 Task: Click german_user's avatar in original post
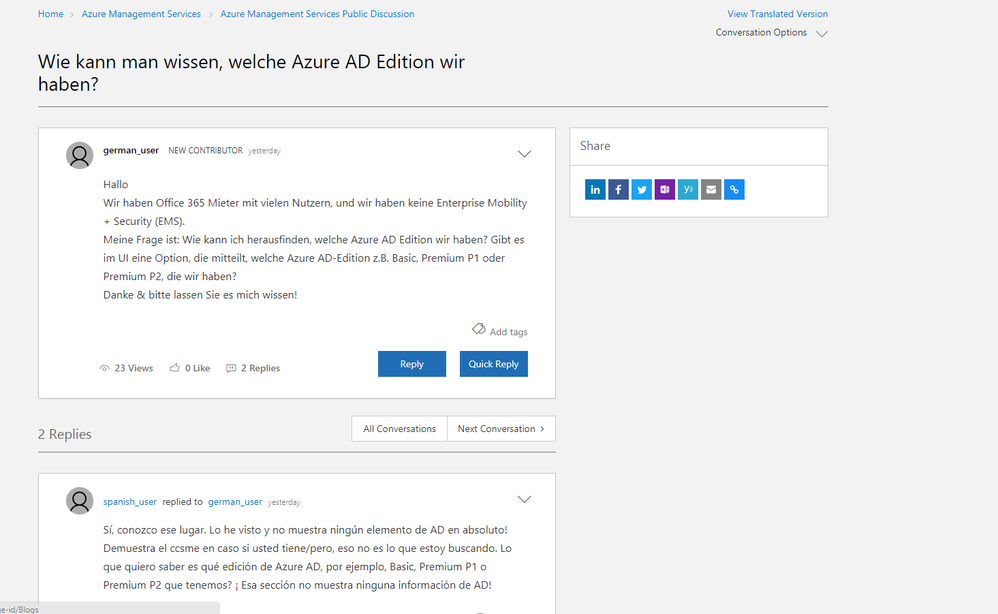pyautogui.click(x=80, y=155)
